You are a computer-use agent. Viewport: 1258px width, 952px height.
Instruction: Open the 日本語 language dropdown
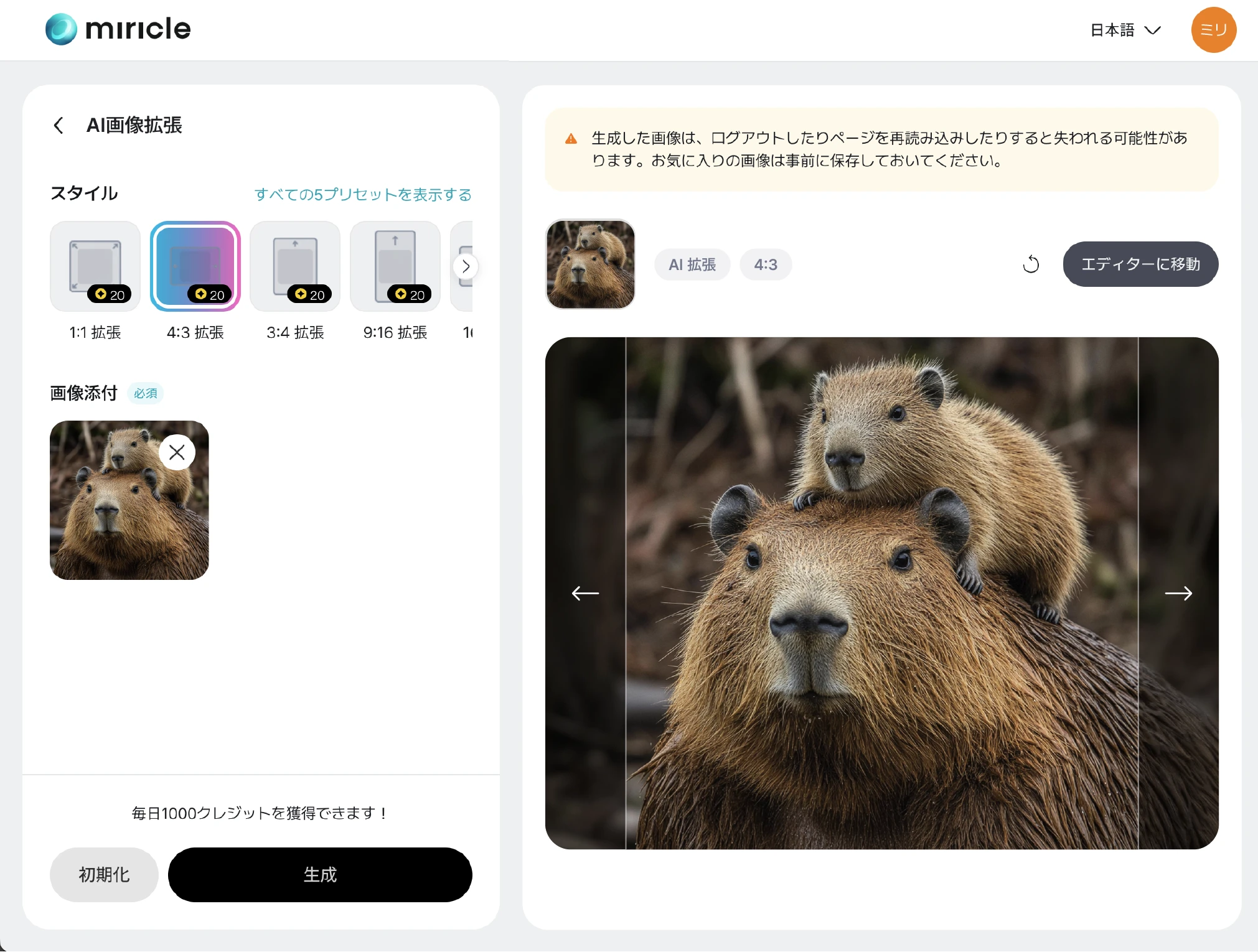point(1125,30)
